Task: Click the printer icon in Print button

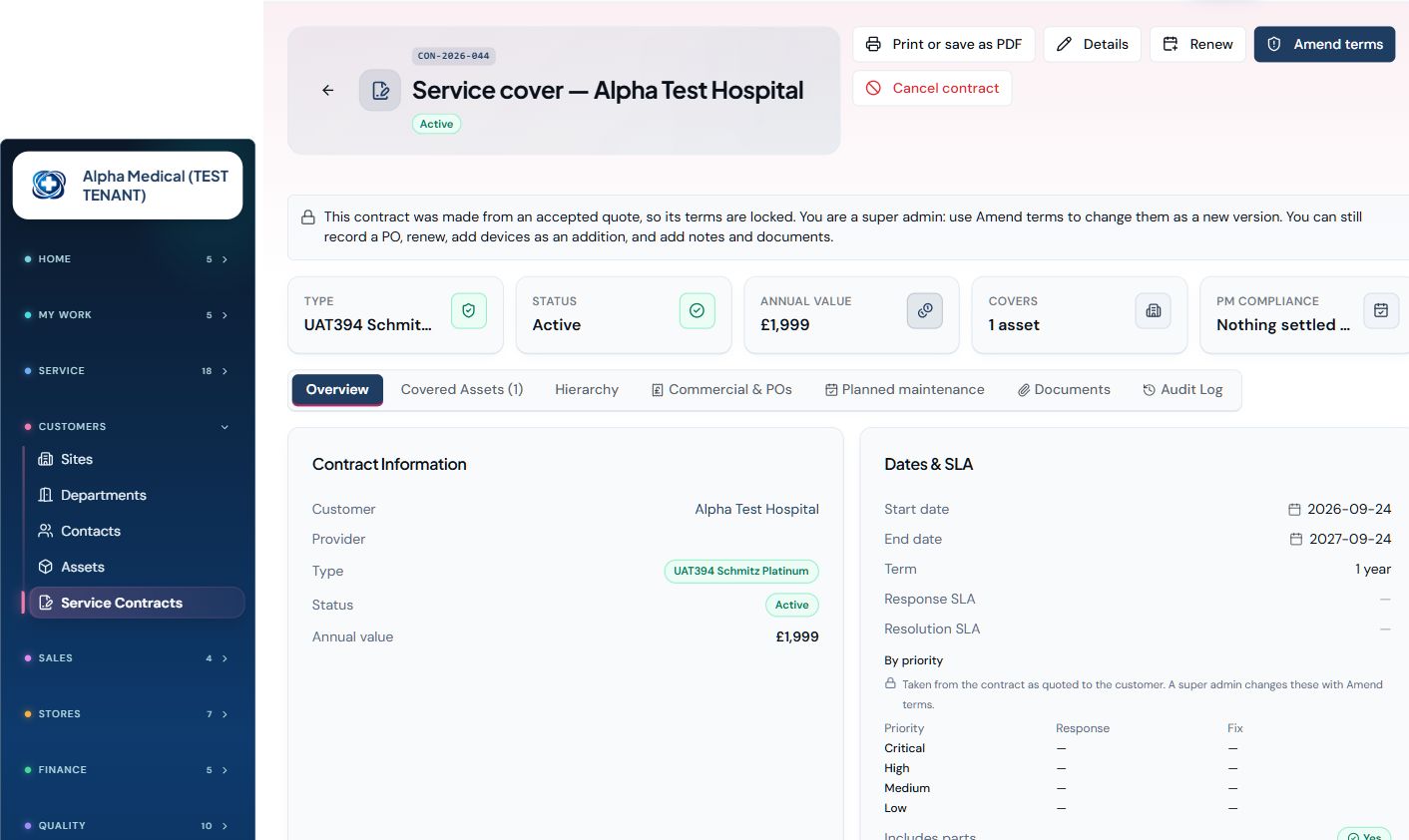Action: tap(873, 44)
